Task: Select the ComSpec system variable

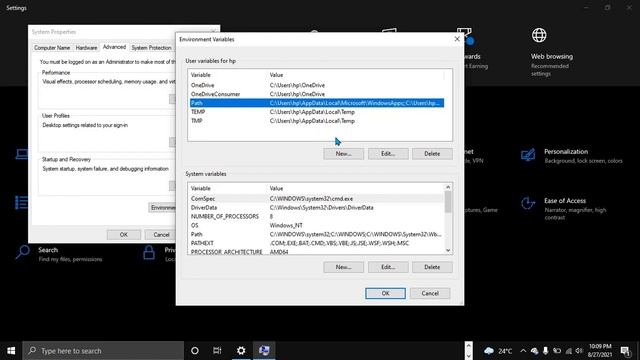Action: tap(317, 199)
